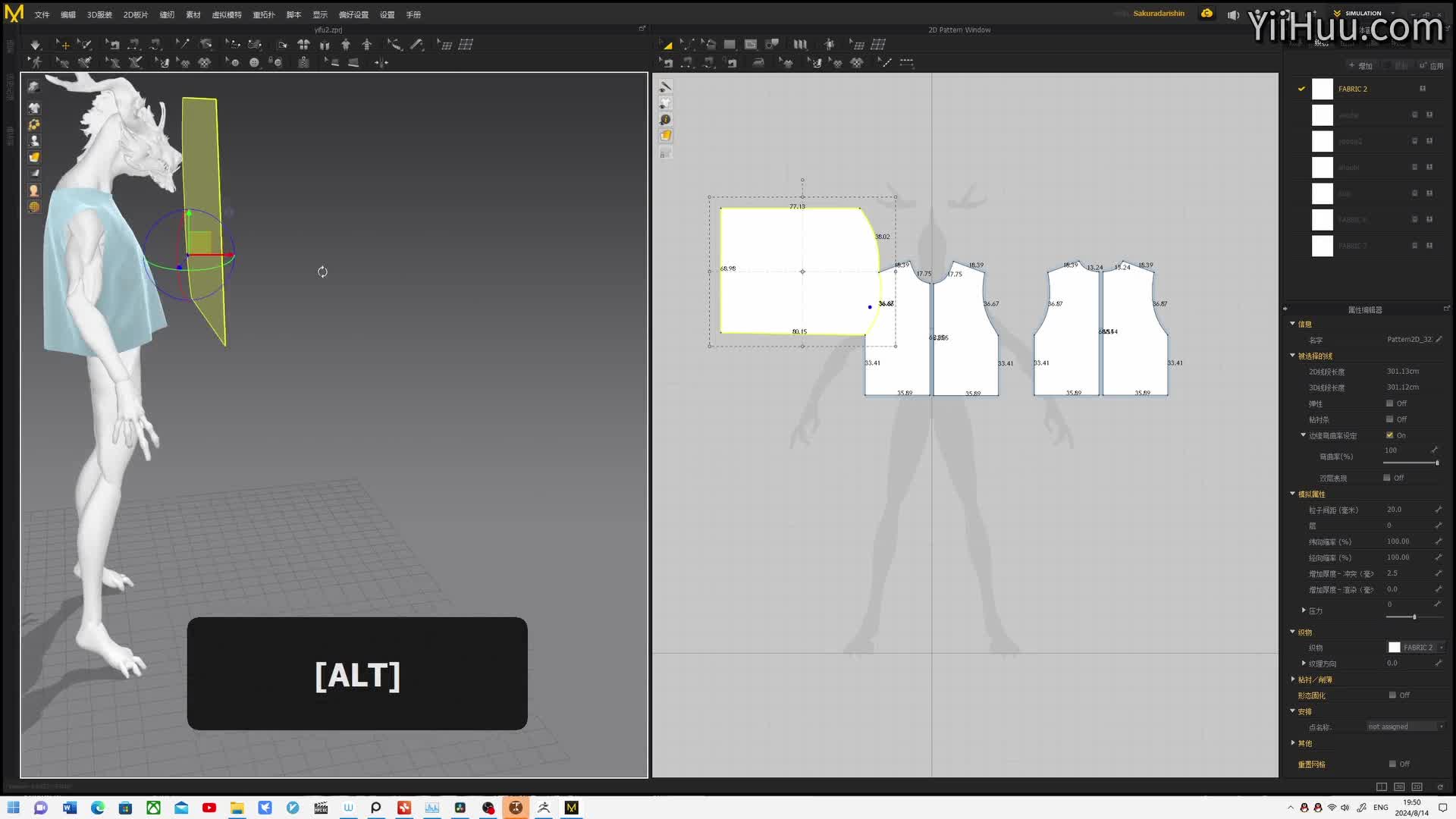Toggle the 弹性 (elastic) checkbox
1456x819 pixels.
1389,403
